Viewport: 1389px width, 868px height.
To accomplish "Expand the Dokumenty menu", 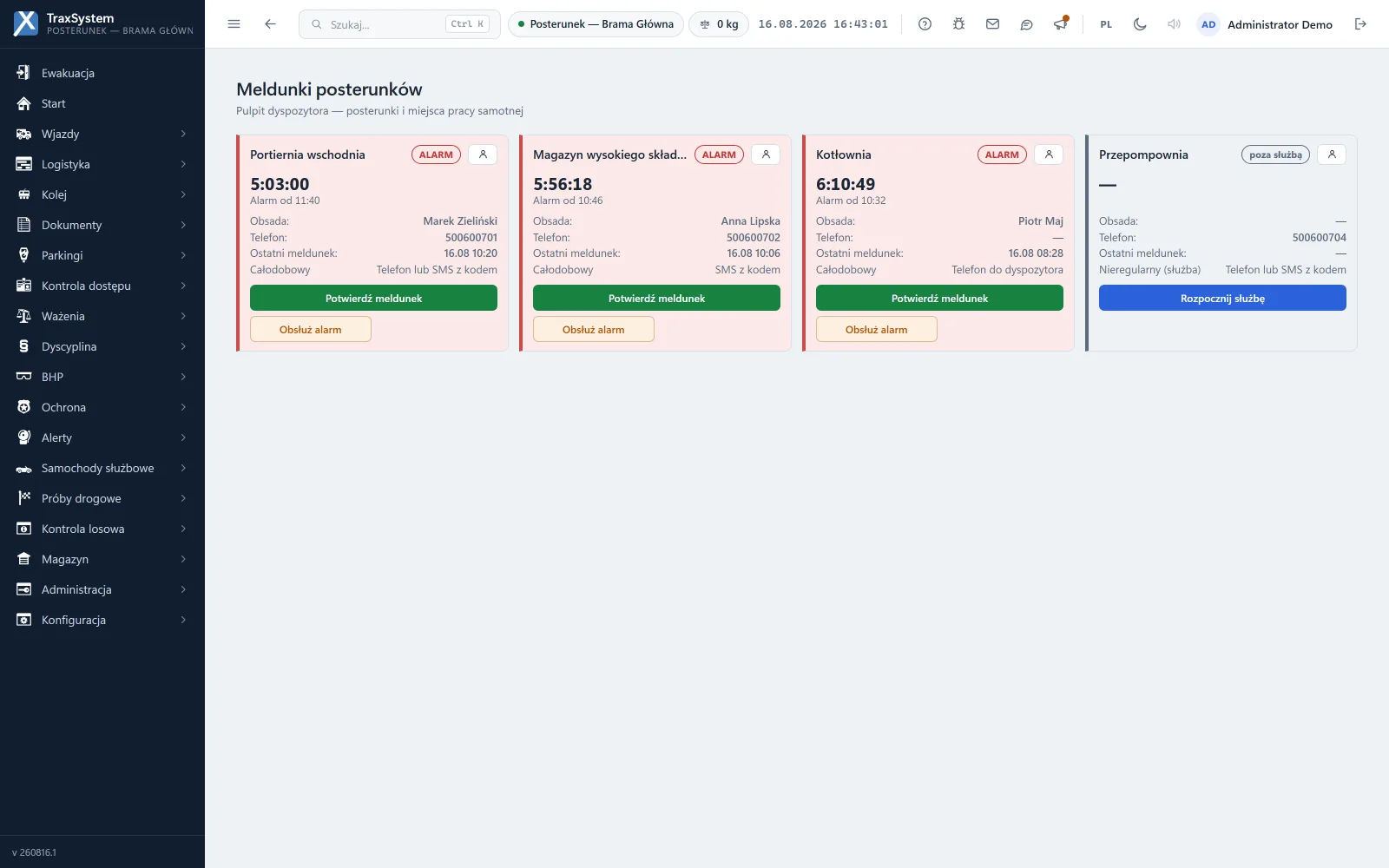I will (x=102, y=225).
